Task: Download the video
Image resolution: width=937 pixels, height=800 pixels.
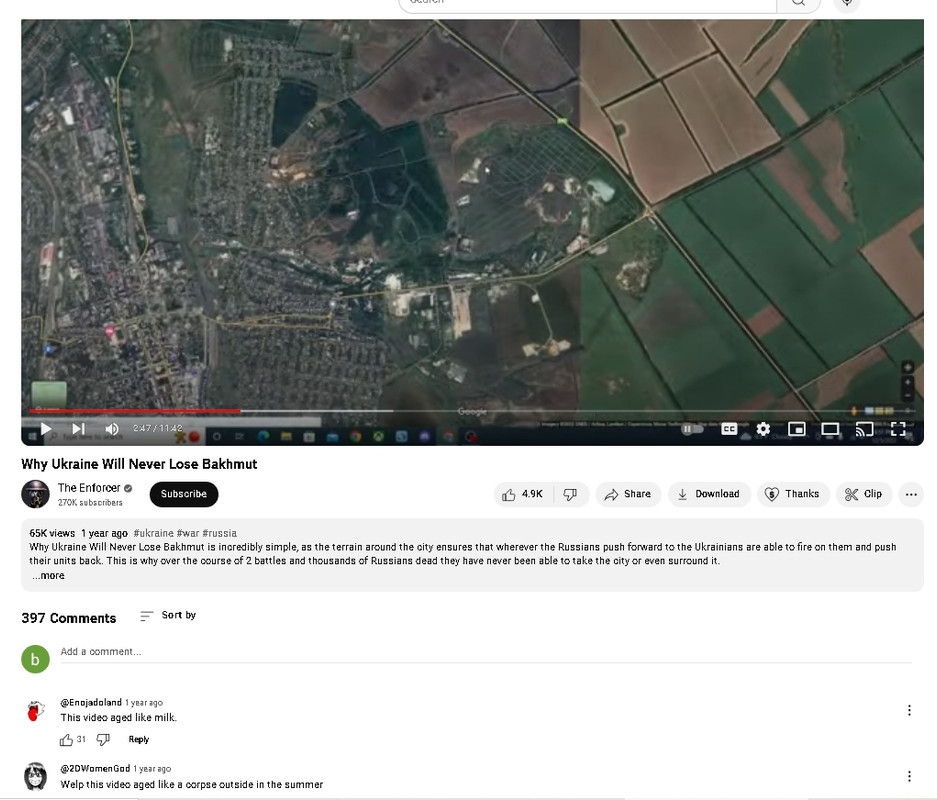Action: tap(709, 494)
